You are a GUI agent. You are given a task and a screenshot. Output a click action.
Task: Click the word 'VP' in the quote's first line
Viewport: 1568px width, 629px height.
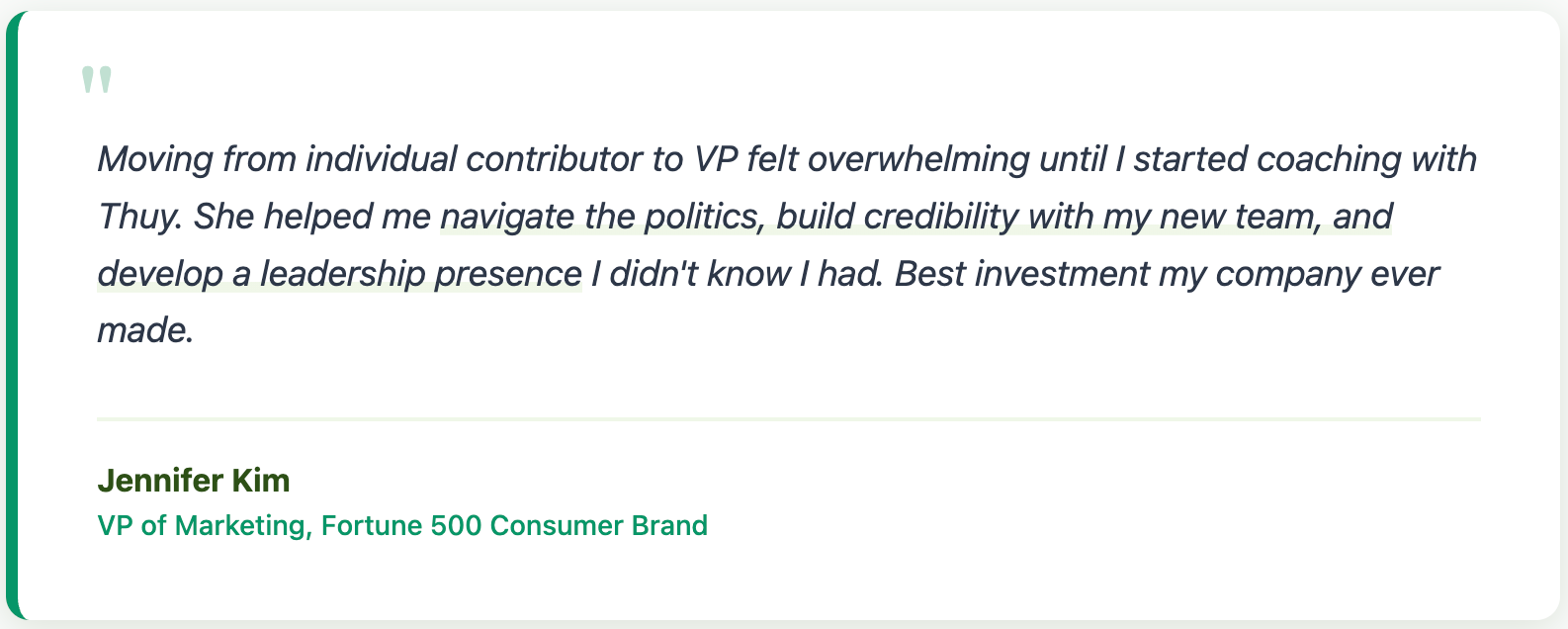pos(716,159)
